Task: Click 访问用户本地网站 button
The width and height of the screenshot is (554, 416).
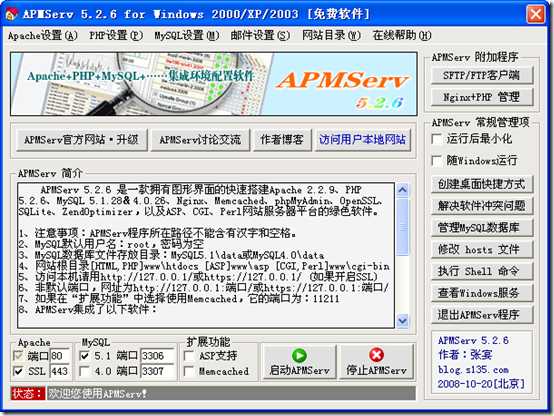Action: (x=363, y=140)
